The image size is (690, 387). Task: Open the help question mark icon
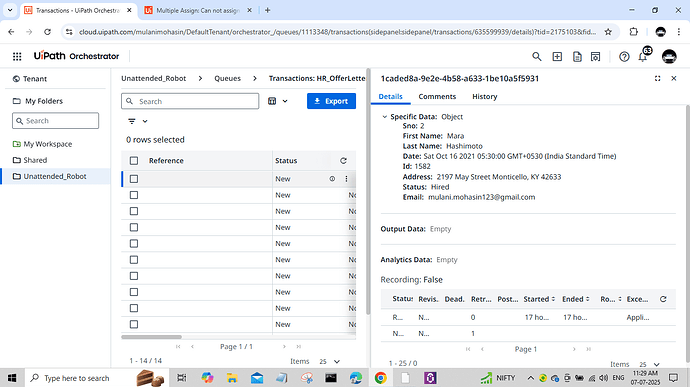pyautogui.click(x=624, y=56)
